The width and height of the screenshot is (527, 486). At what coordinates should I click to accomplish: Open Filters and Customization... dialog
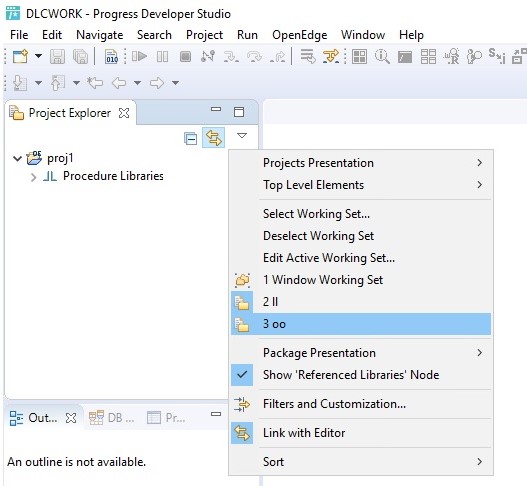[x=361, y=404]
